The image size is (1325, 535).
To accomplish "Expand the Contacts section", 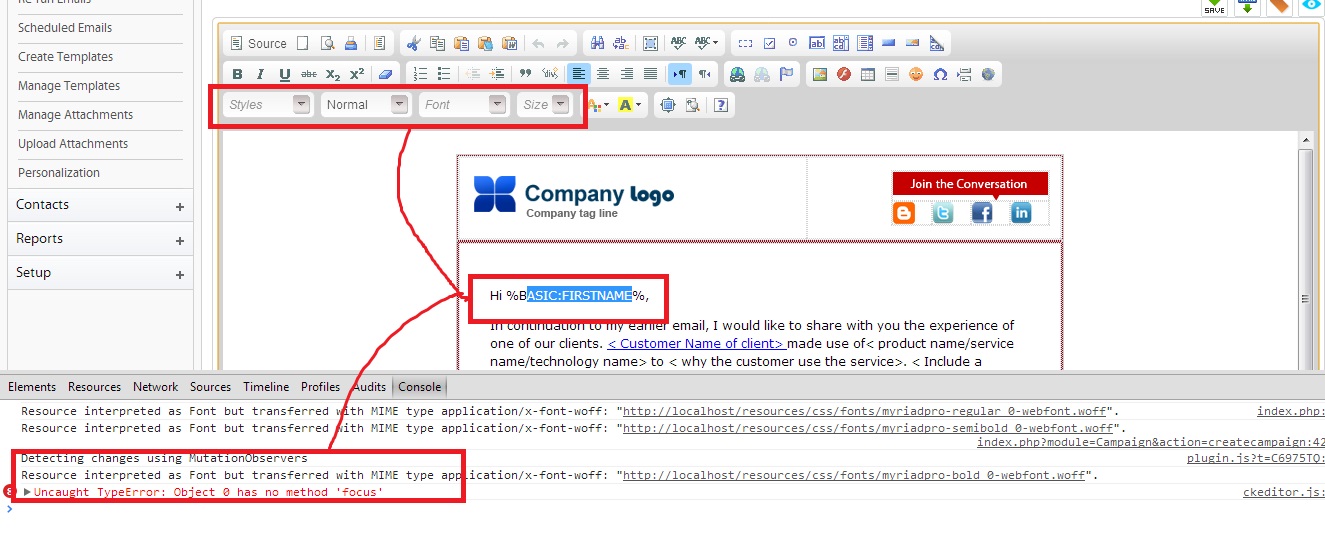I will click(x=180, y=207).
